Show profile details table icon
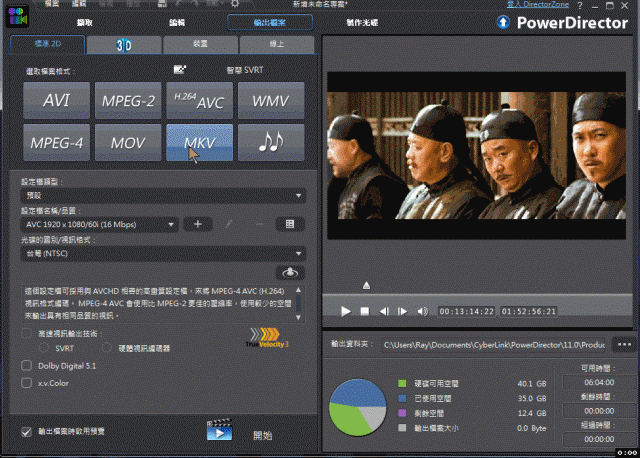Screen dimensions: 640x458 tap(290, 224)
